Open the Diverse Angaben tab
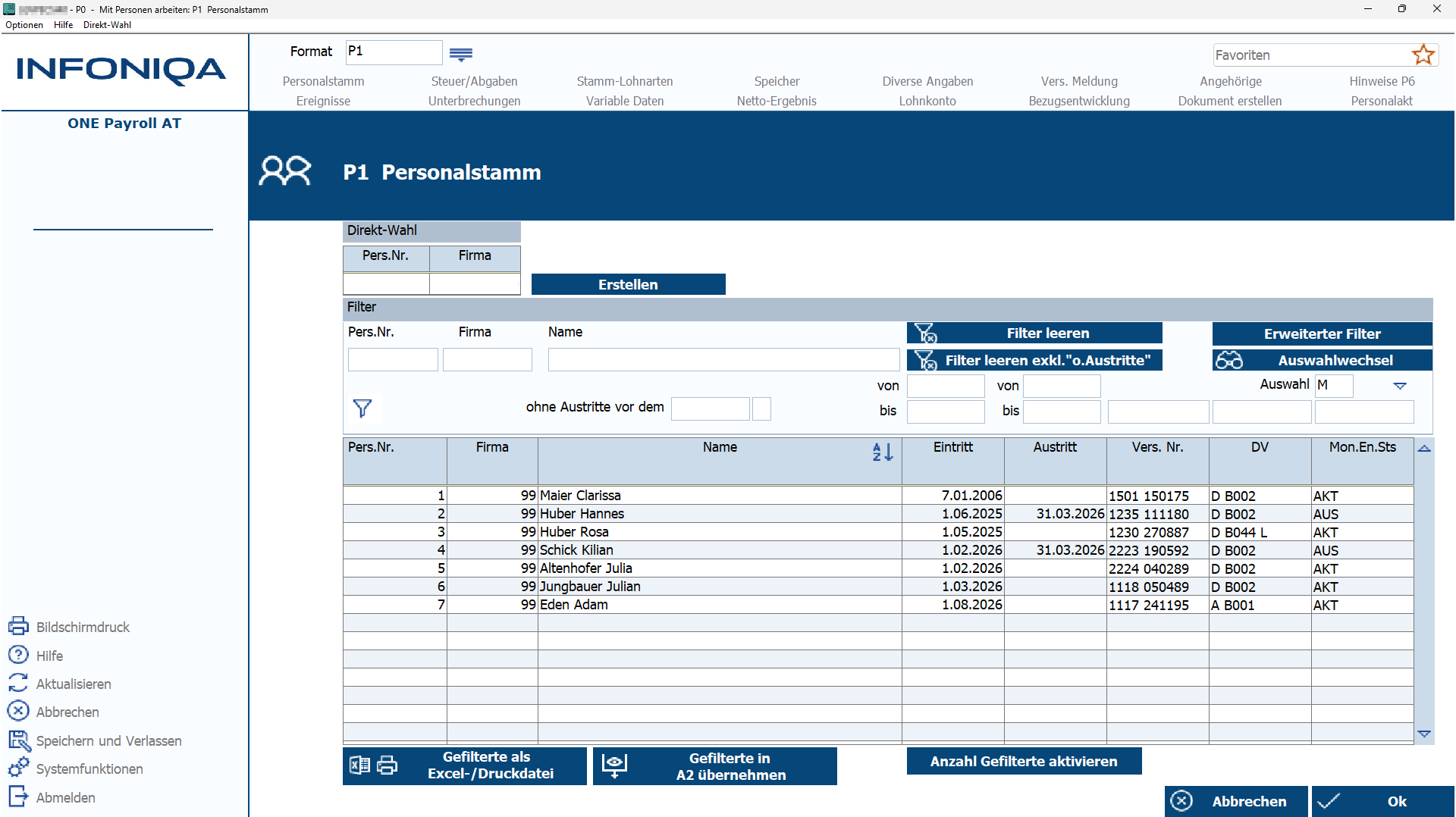 point(927,81)
